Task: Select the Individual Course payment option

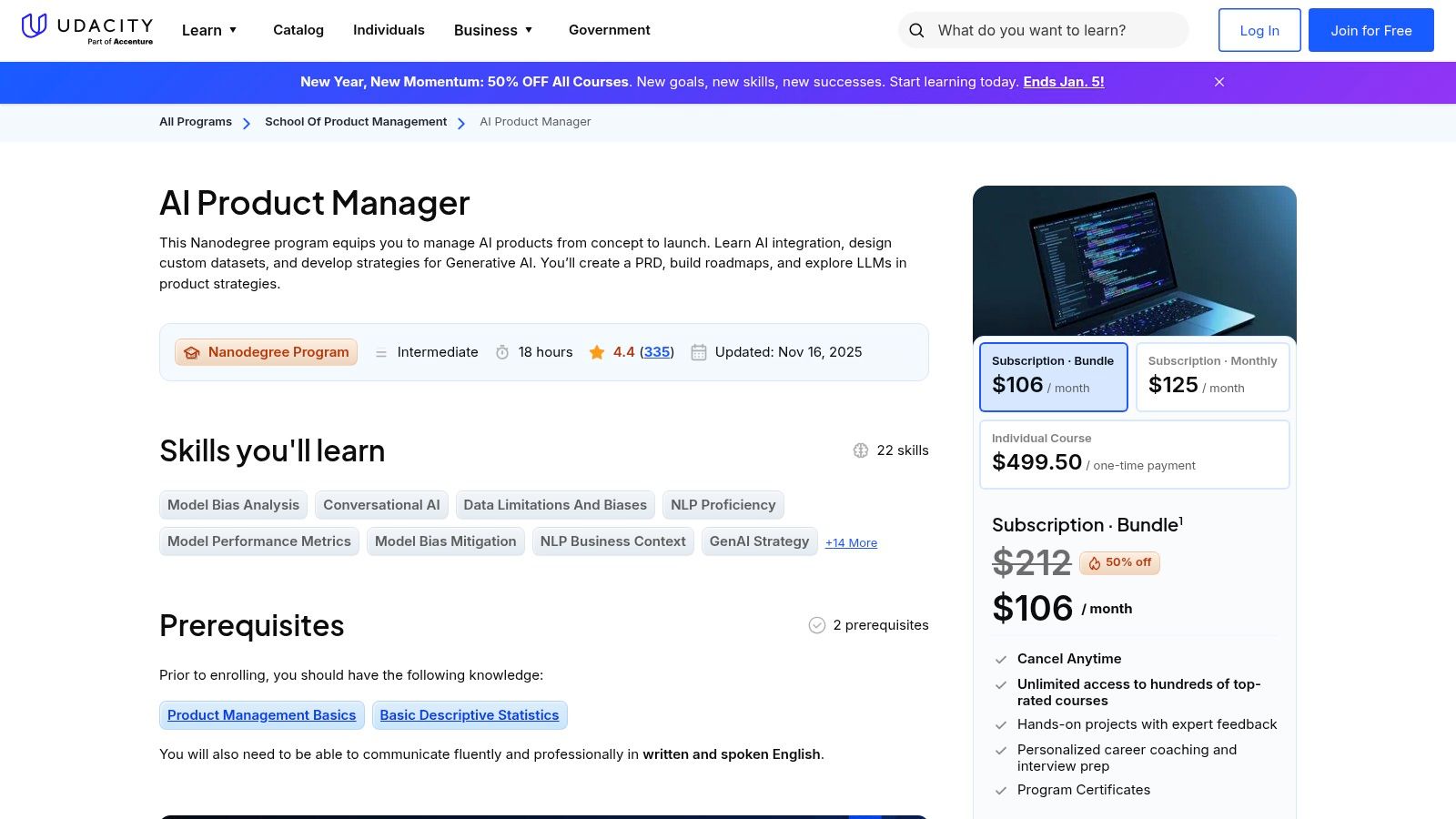Action: (x=1134, y=453)
